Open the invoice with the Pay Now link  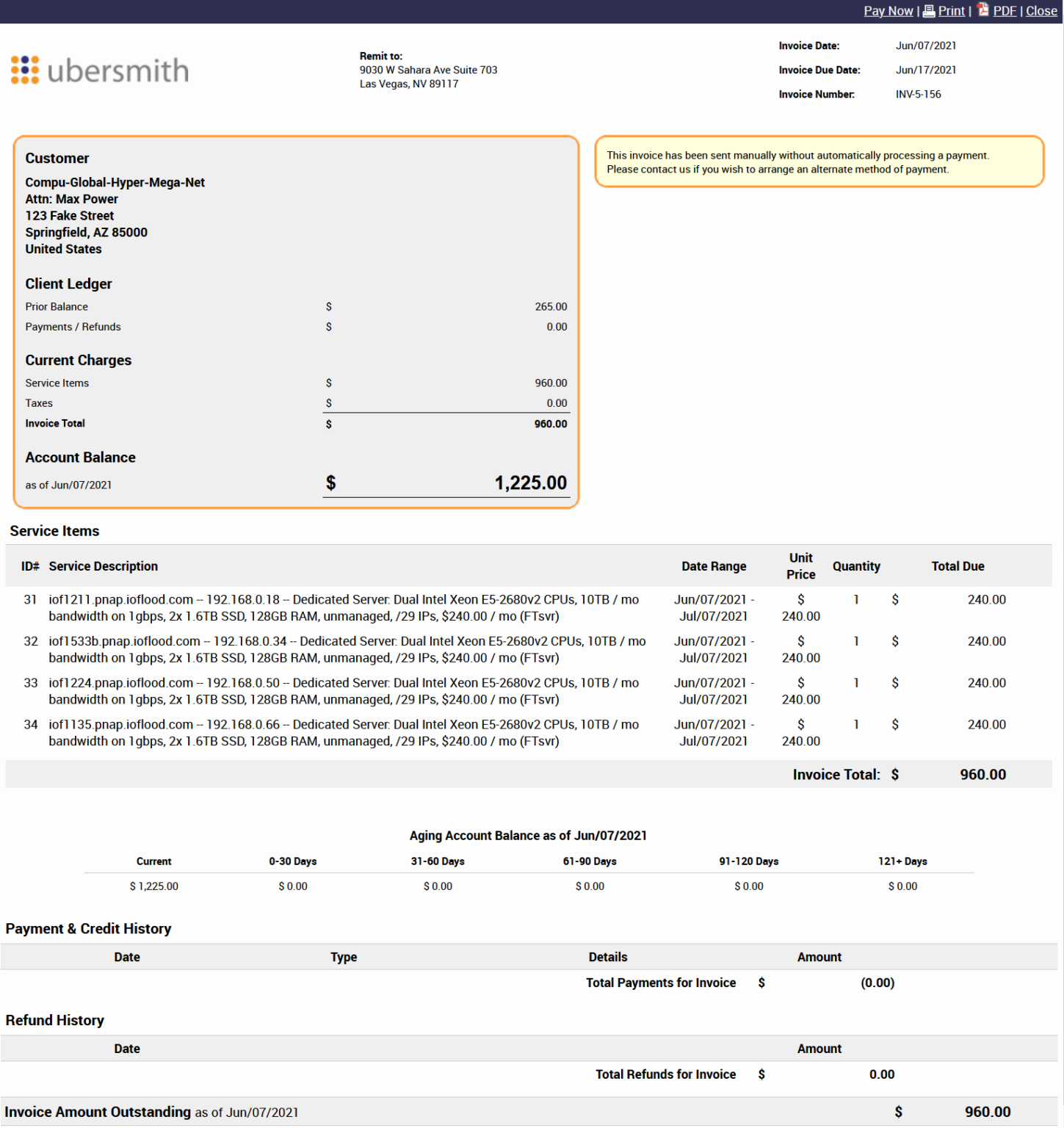tap(888, 11)
